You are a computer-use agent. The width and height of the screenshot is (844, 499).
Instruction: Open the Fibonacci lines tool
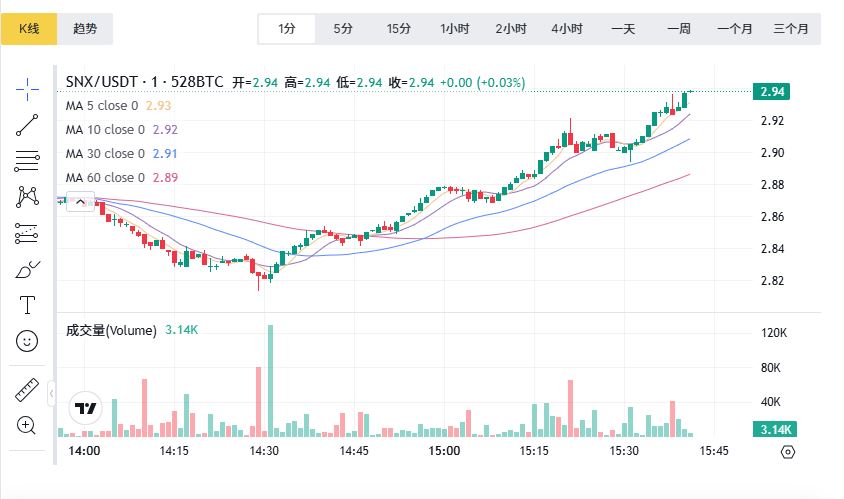pyautogui.click(x=27, y=160)
